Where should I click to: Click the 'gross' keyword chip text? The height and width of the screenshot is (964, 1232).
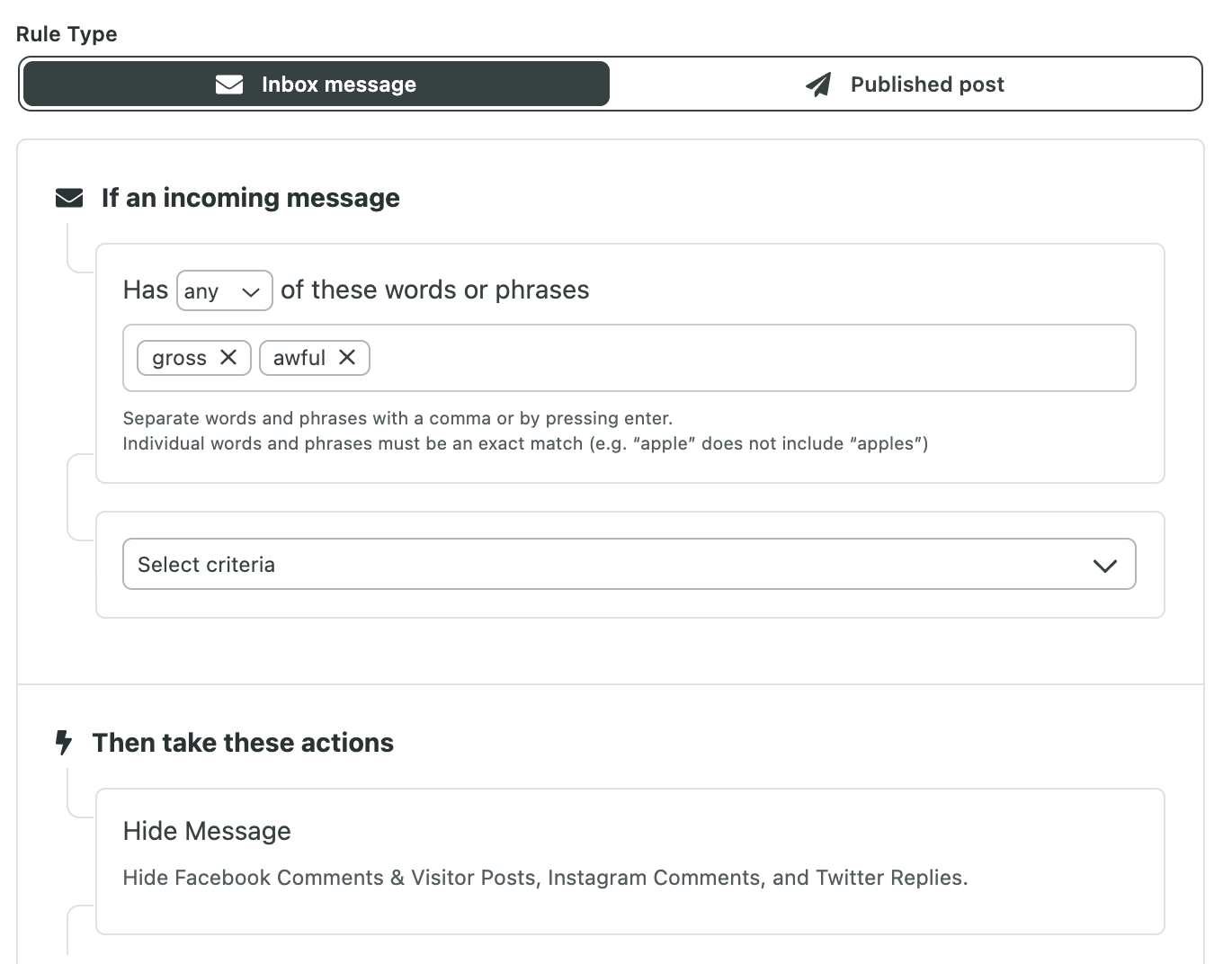pos(179,358)
